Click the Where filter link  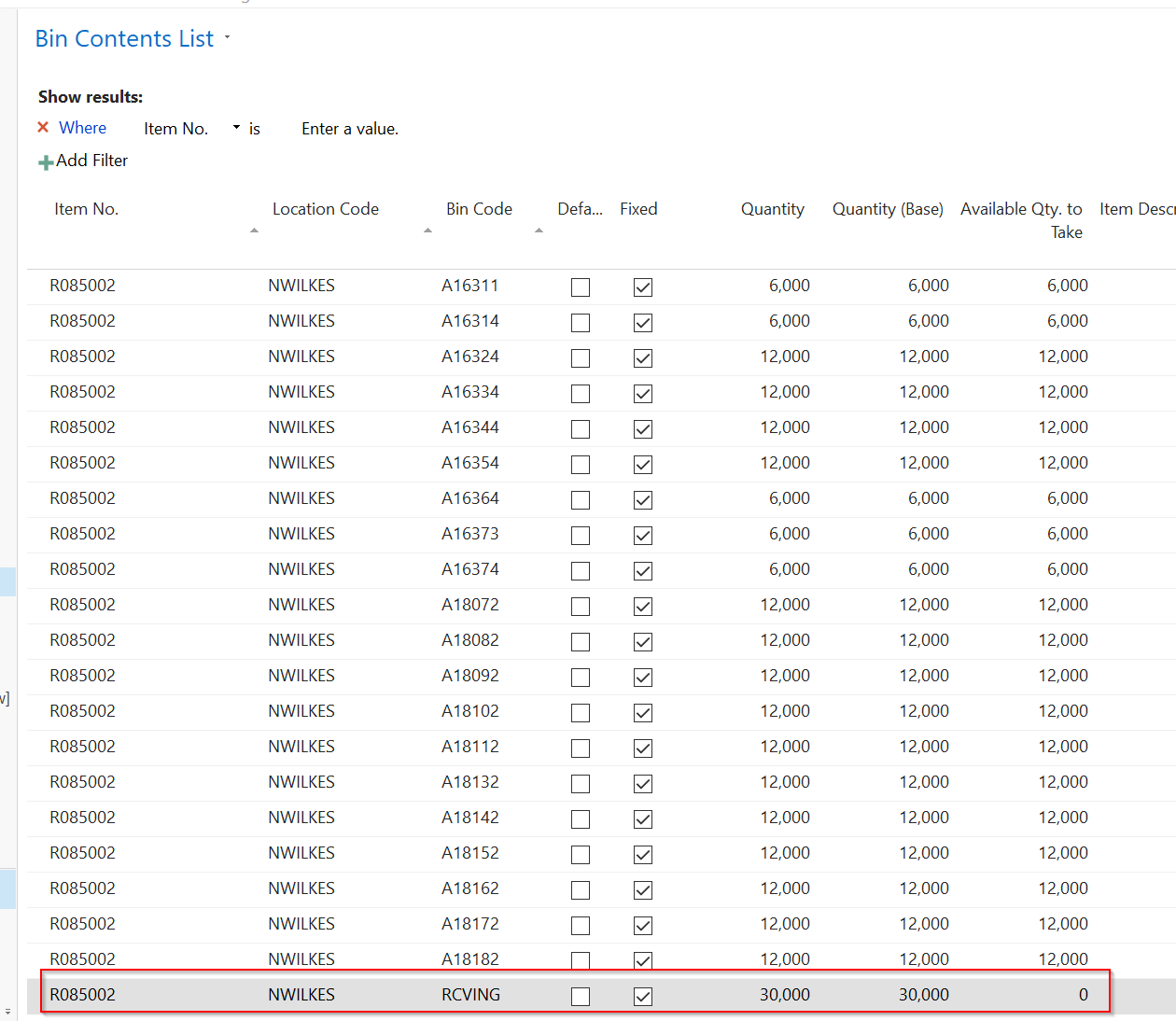82,128
